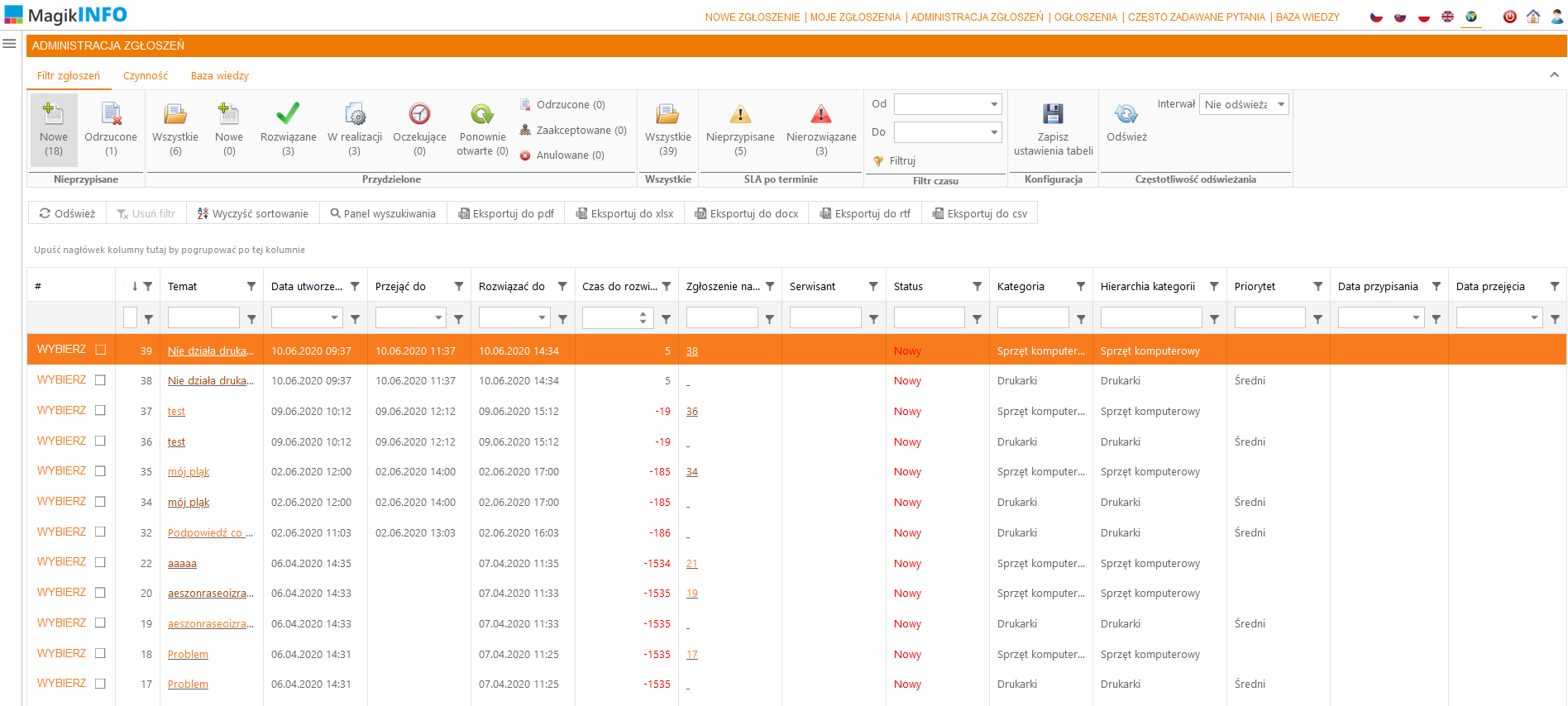Viewport: 1568px width, 706px height.
Task: Apply time filter with Filtruj
Action: [x=895, y=161]
